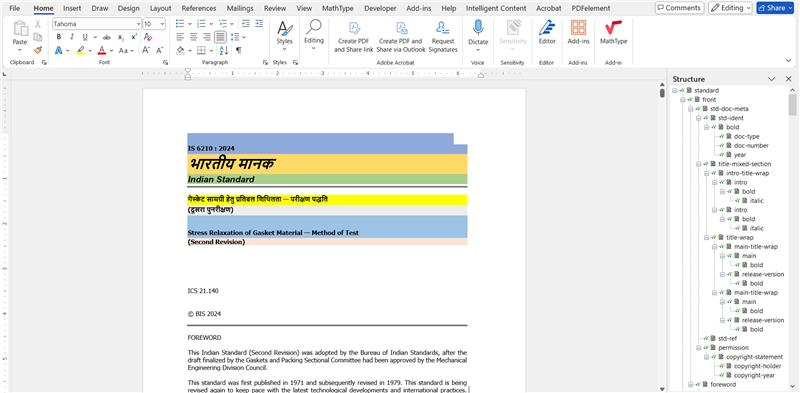Click the Add-ins grid icon
Image resolution: width=800 pixels, height=393 pixels.
578,28
